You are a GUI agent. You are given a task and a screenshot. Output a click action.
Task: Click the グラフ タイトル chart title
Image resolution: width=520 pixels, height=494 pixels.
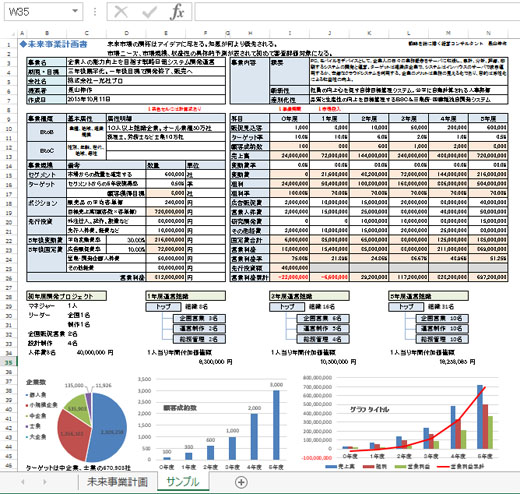tap(369, 410)
